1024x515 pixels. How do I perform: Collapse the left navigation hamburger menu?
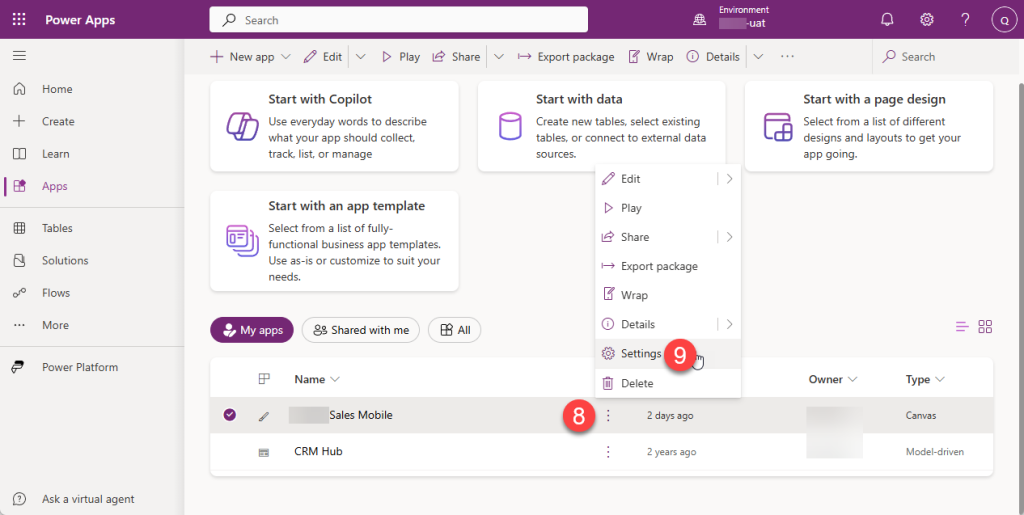[x=20, y=56]
